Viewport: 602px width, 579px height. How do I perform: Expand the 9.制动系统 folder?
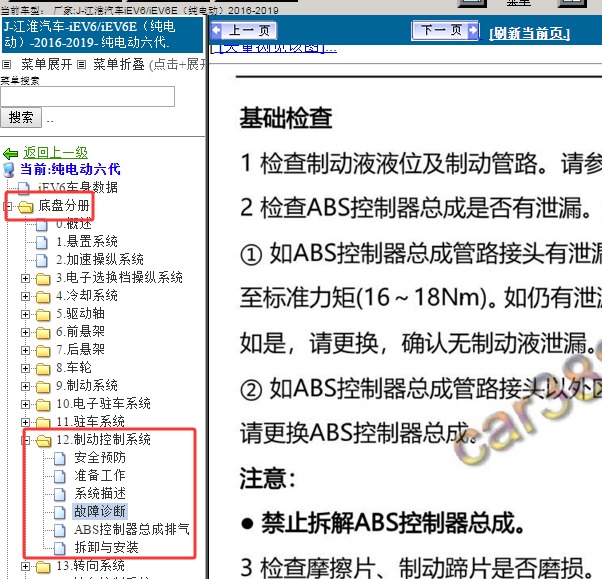25,386
